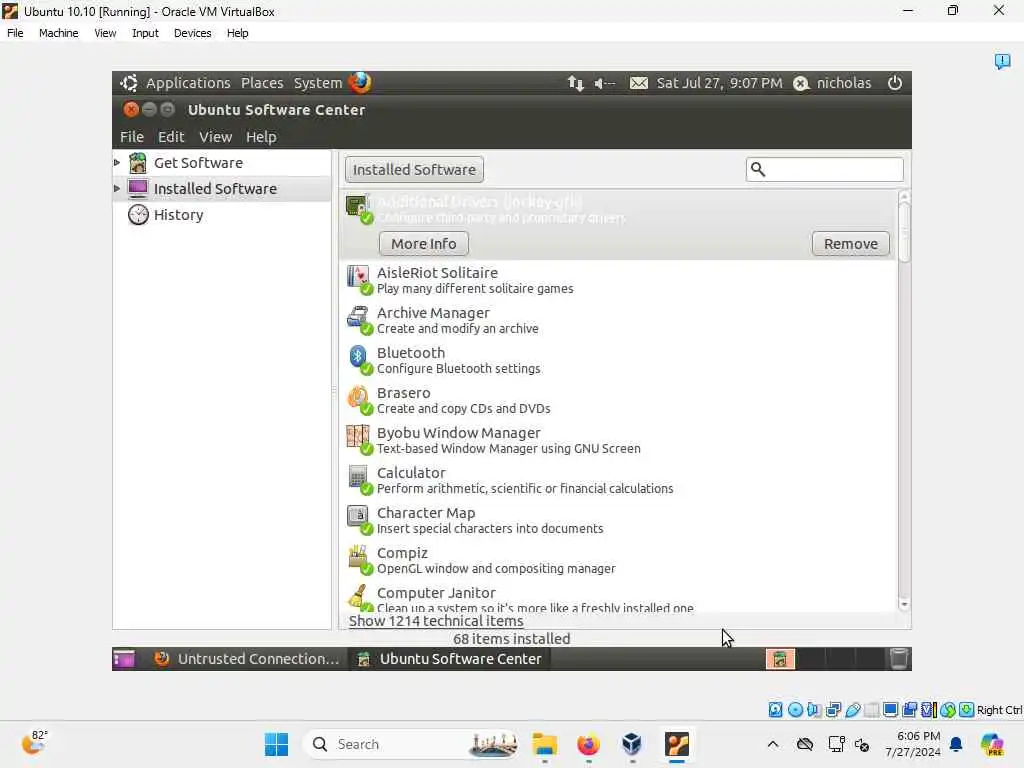Select 'Insert special characters into documents' text
Image resolution: width=1024 pixels, height=768 pixels.
pos(490,528)
